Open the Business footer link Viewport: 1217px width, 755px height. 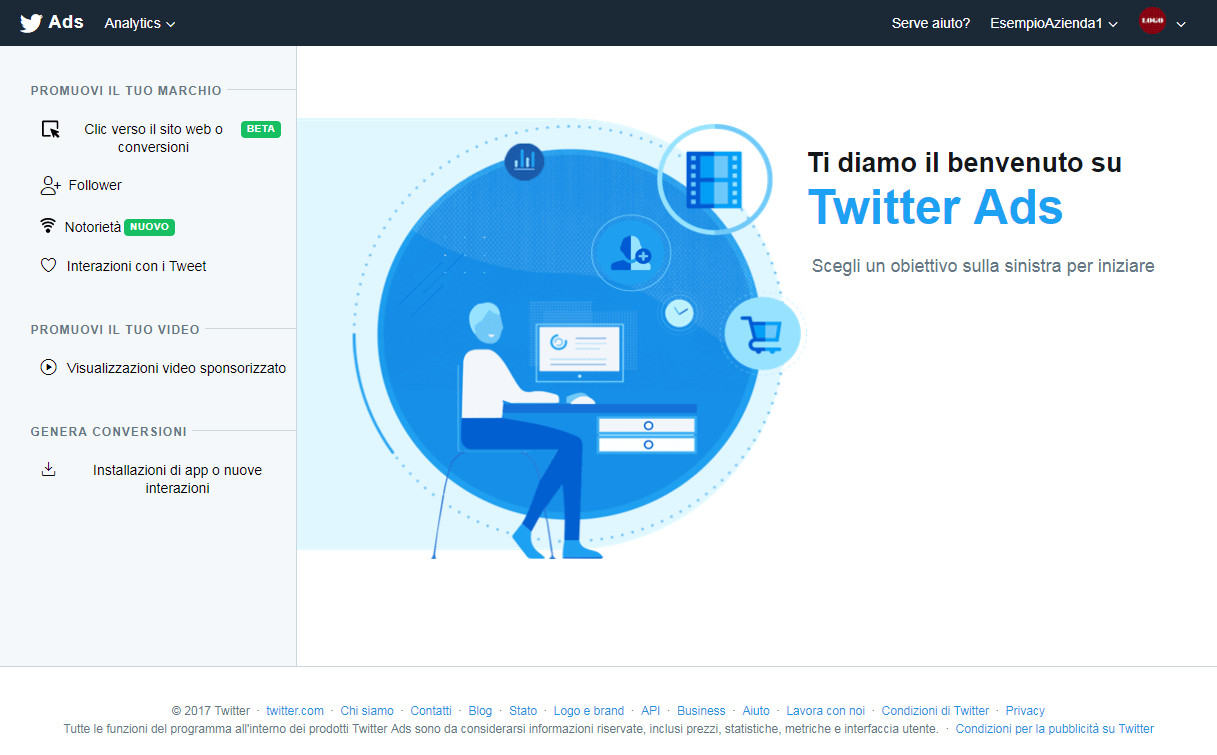coord(701,711)
